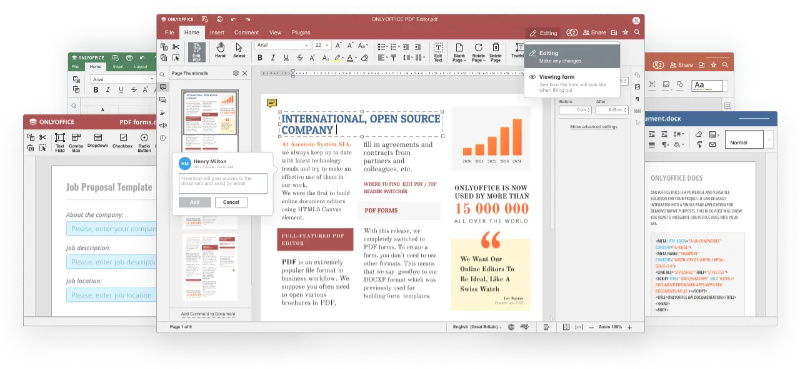Click the Bold icon in green spreadsheet window

coord(95,90)
